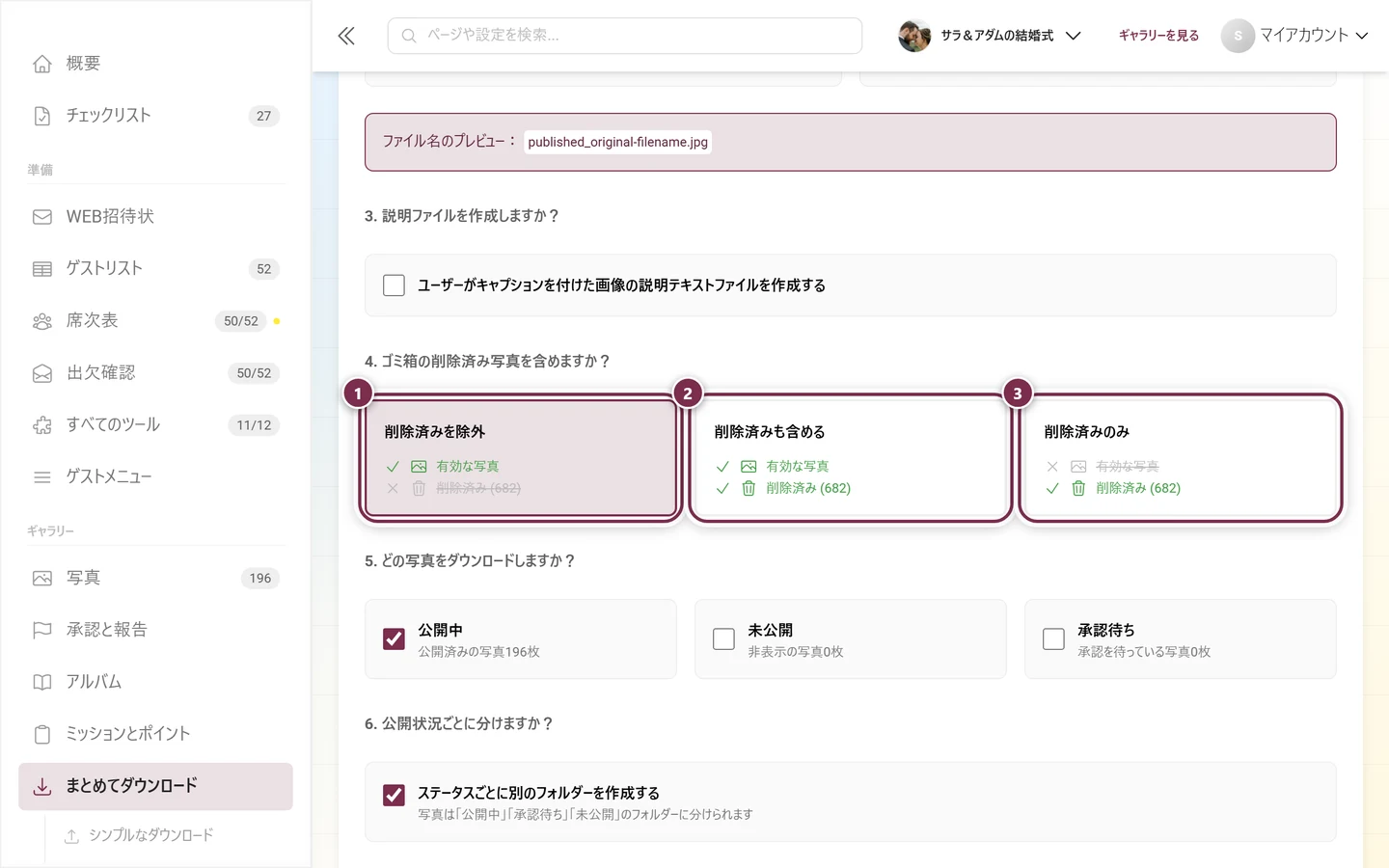Click the published_original-filename.jpg preview text
1389x868 pixels.
(617, 142)
